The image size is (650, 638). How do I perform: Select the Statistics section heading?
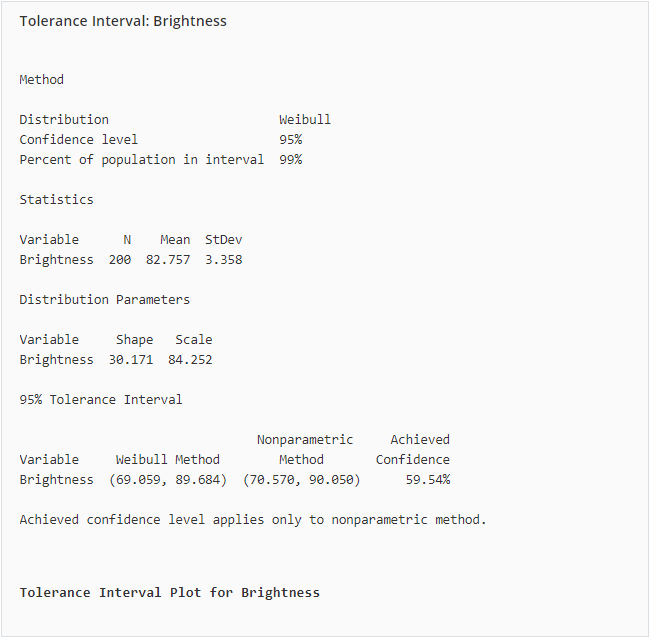tap(56, 200)
